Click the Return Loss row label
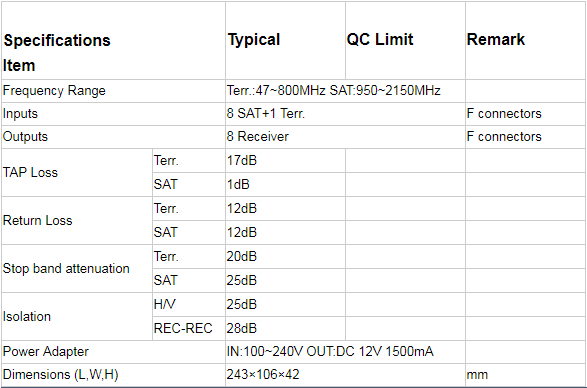587x388 pixels. pos(37,220)
